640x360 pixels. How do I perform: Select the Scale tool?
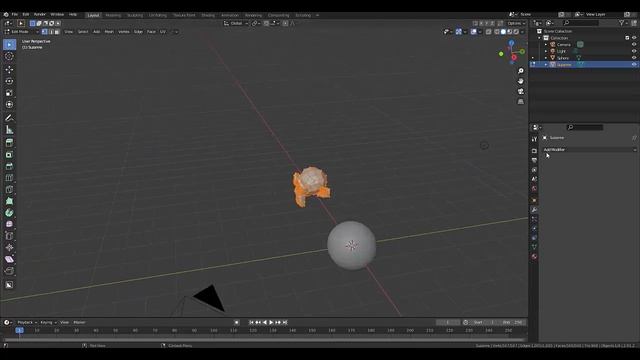(x=9, y=93)
